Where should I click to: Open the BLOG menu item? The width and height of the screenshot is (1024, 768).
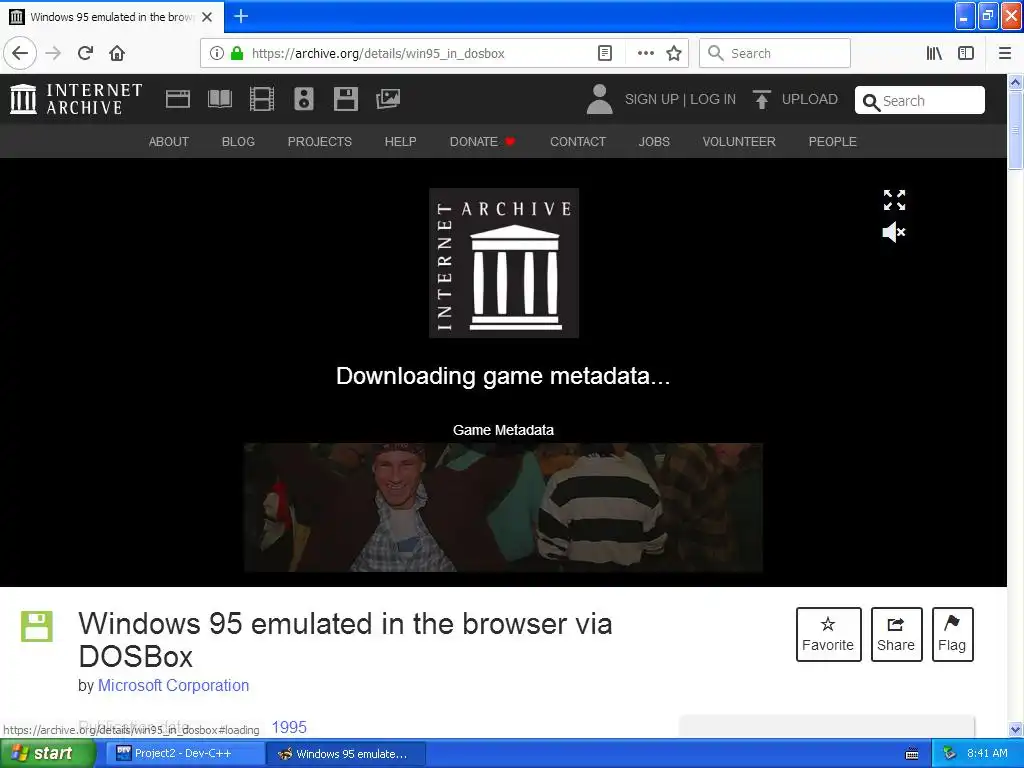[238, 142]
